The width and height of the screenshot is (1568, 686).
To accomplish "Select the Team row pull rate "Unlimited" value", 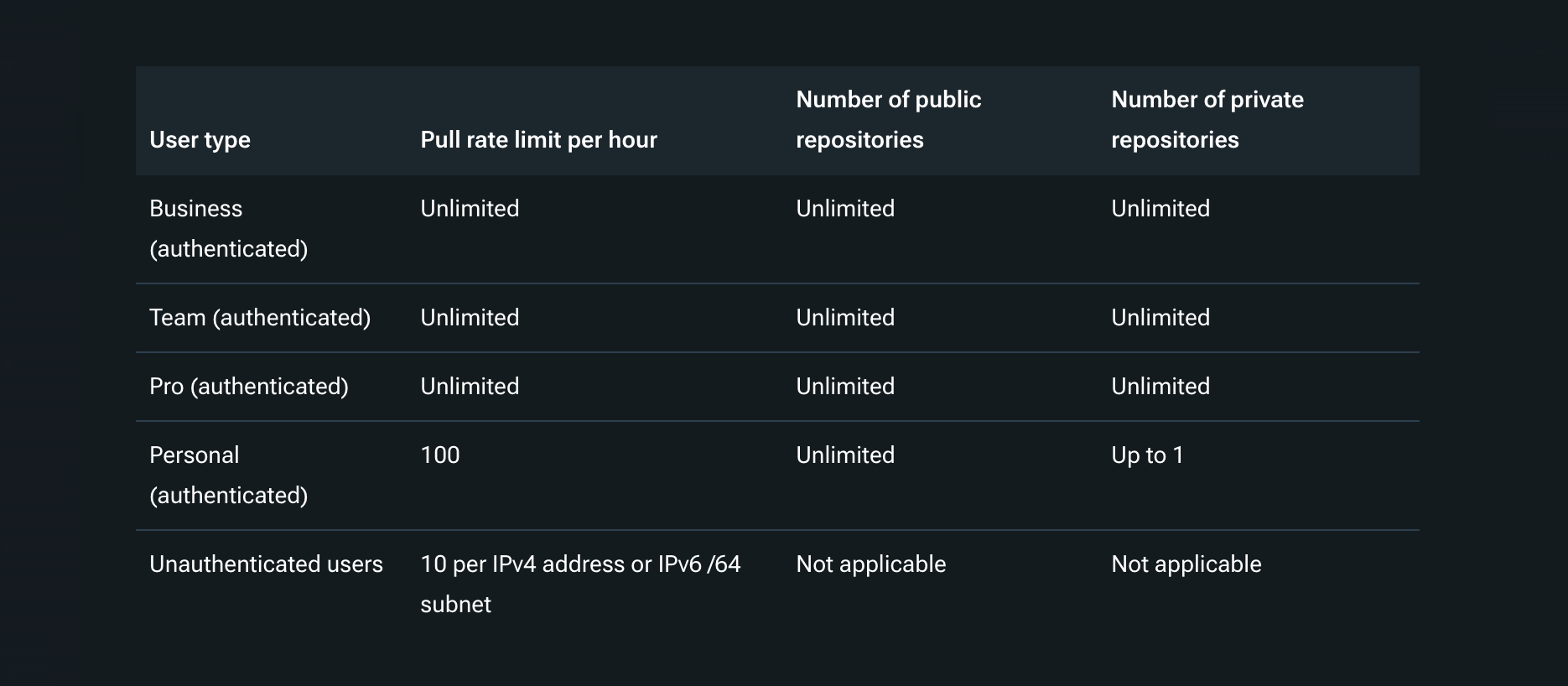I will tap(470, 318).
